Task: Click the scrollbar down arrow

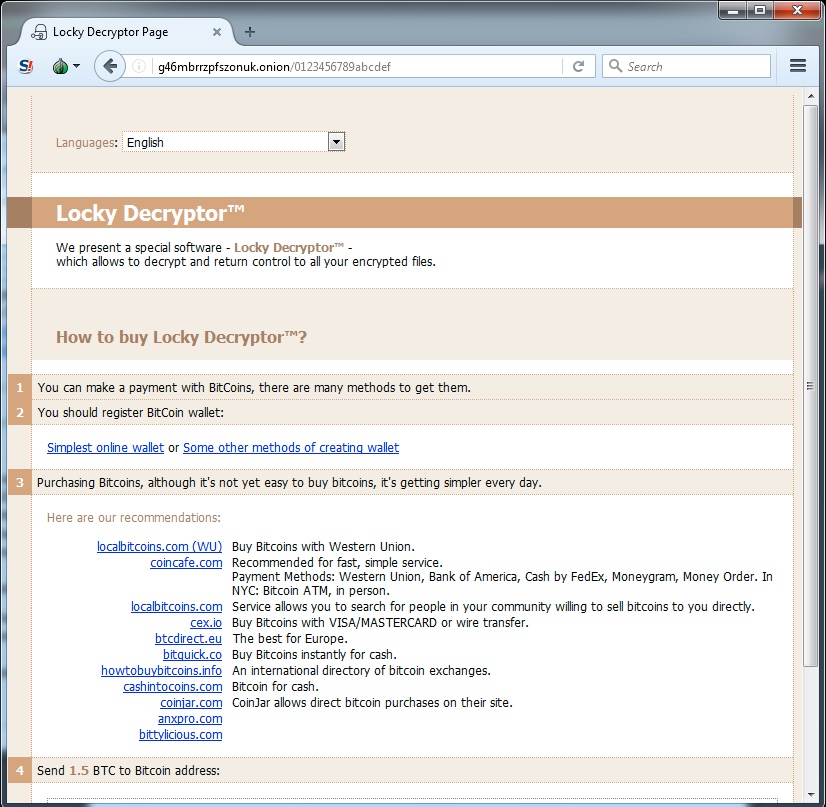Action: pyautogui.click(x=810, y=799)
